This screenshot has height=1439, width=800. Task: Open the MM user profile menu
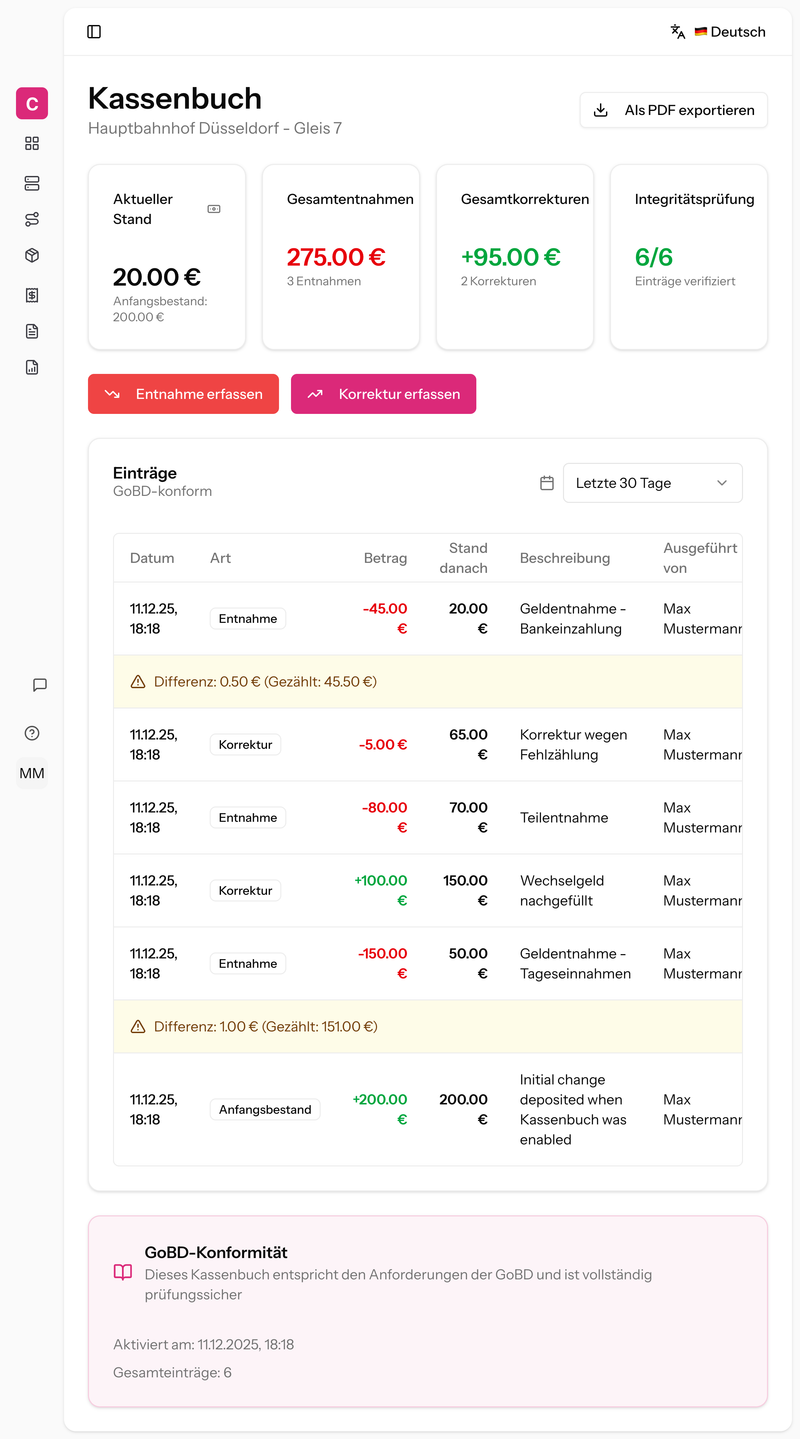click(x=32, y=773)
